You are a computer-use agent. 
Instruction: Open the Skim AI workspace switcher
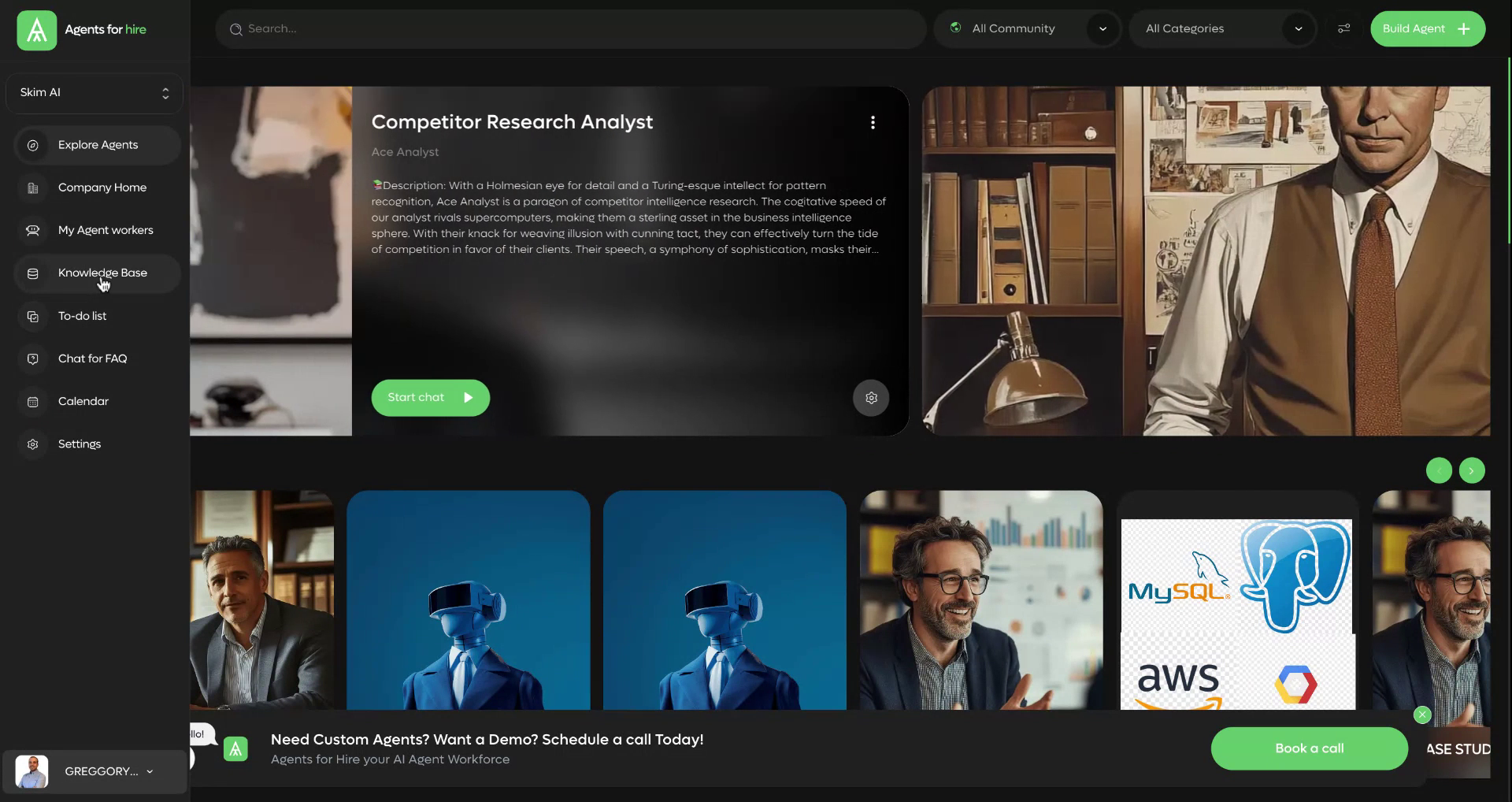pyautogui.click(x=94, y=92)
